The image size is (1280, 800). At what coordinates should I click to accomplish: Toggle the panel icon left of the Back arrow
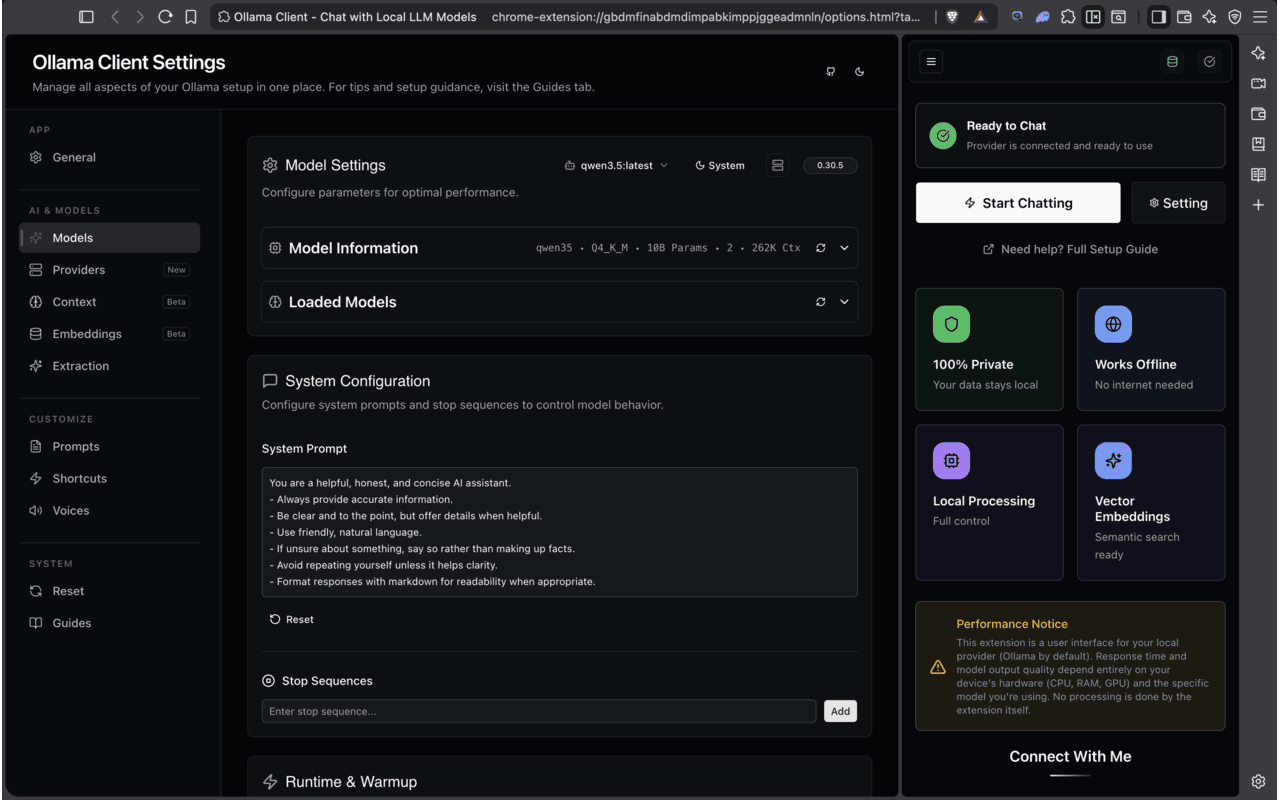pyautogui.click(x=86, y=17)
